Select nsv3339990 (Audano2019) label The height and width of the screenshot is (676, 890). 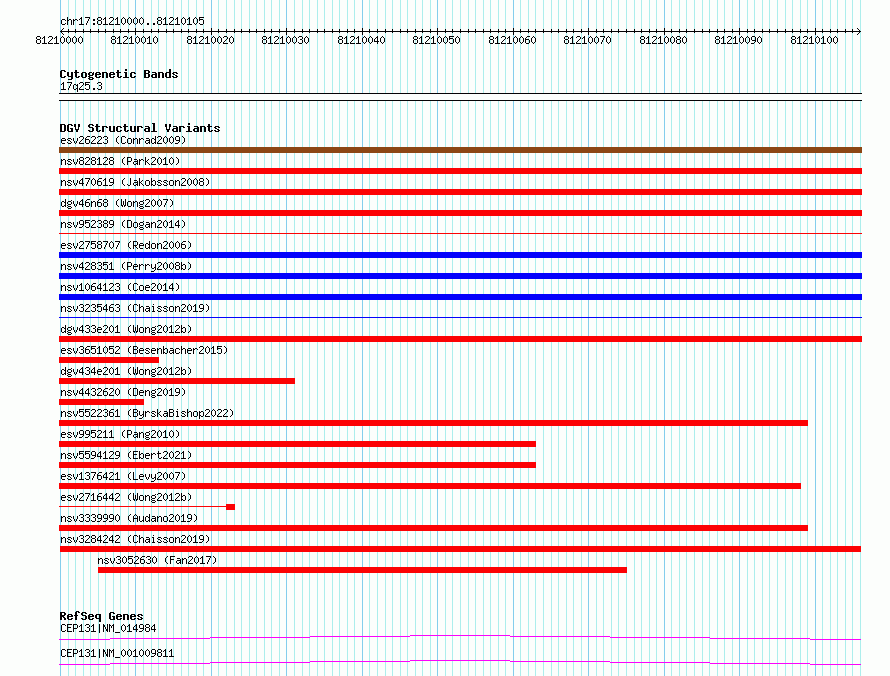tap(129, 518)
